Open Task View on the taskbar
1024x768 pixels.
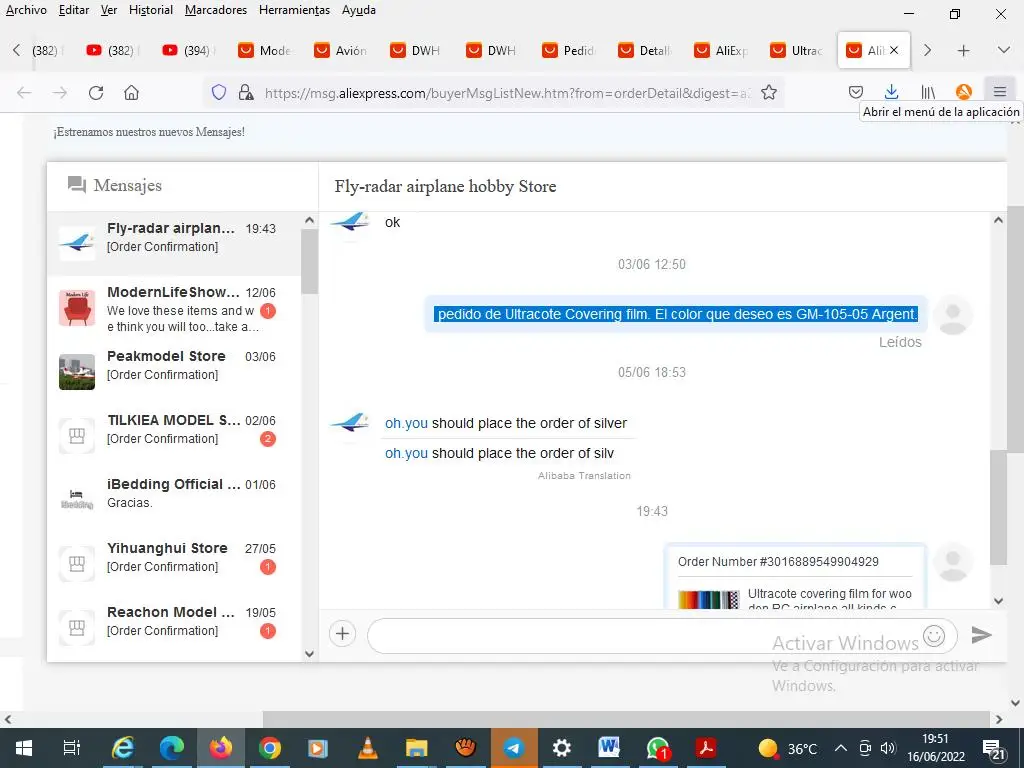72,748
